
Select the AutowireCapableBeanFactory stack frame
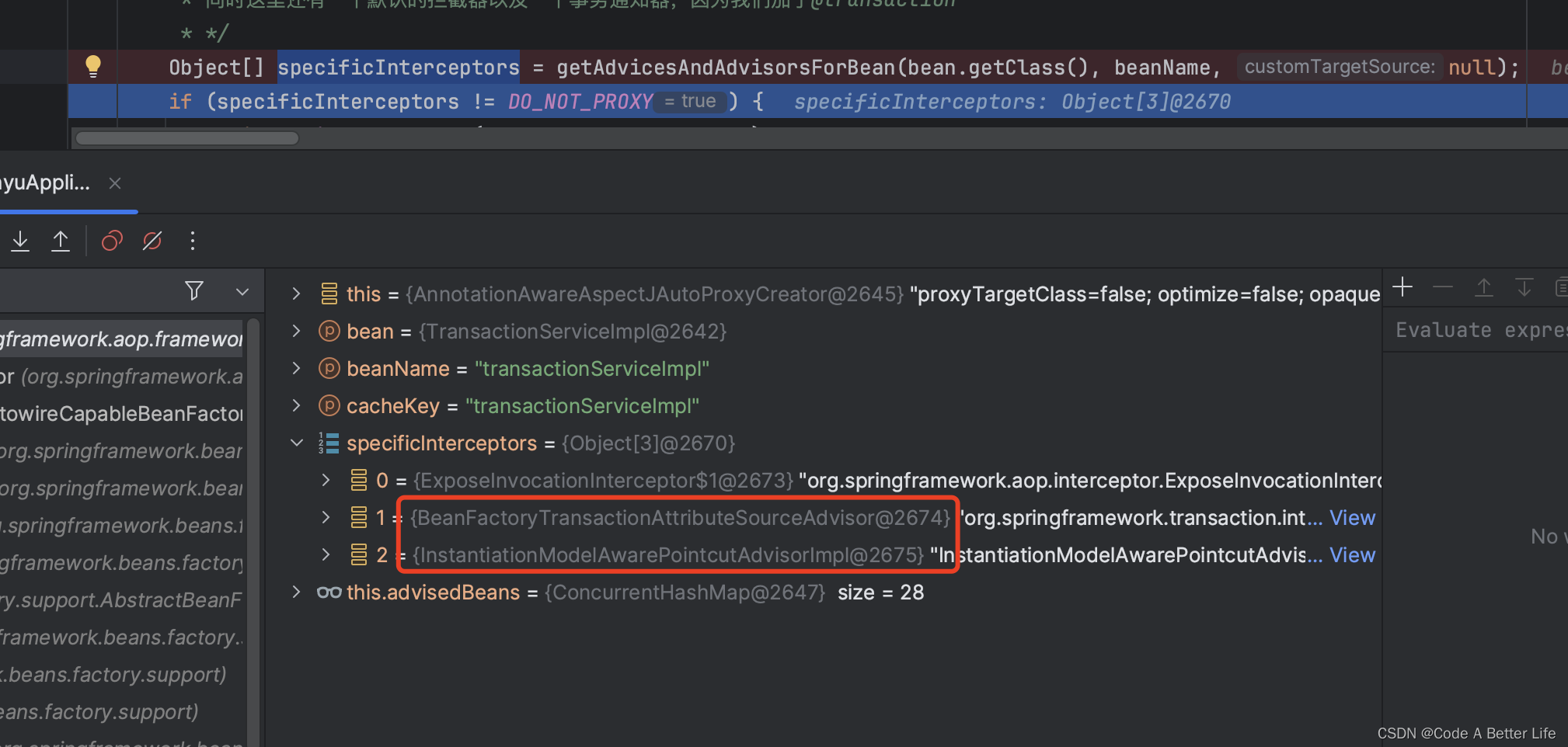122,414
